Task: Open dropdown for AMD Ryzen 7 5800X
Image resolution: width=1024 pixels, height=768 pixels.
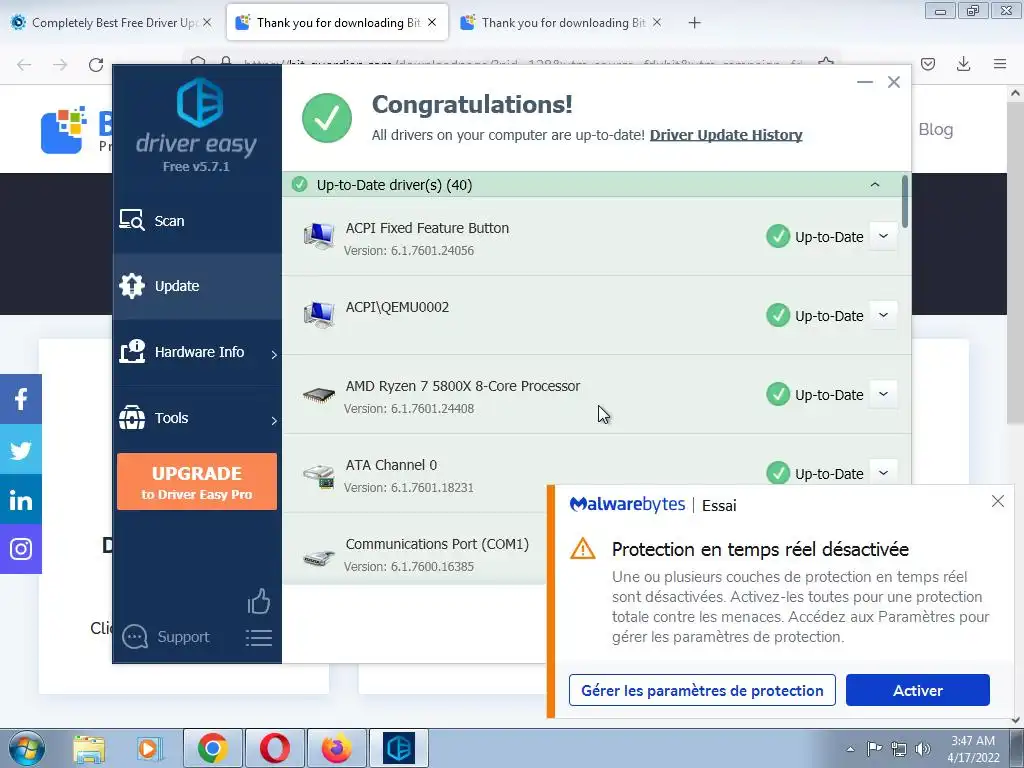Action: tap(884, 394)
